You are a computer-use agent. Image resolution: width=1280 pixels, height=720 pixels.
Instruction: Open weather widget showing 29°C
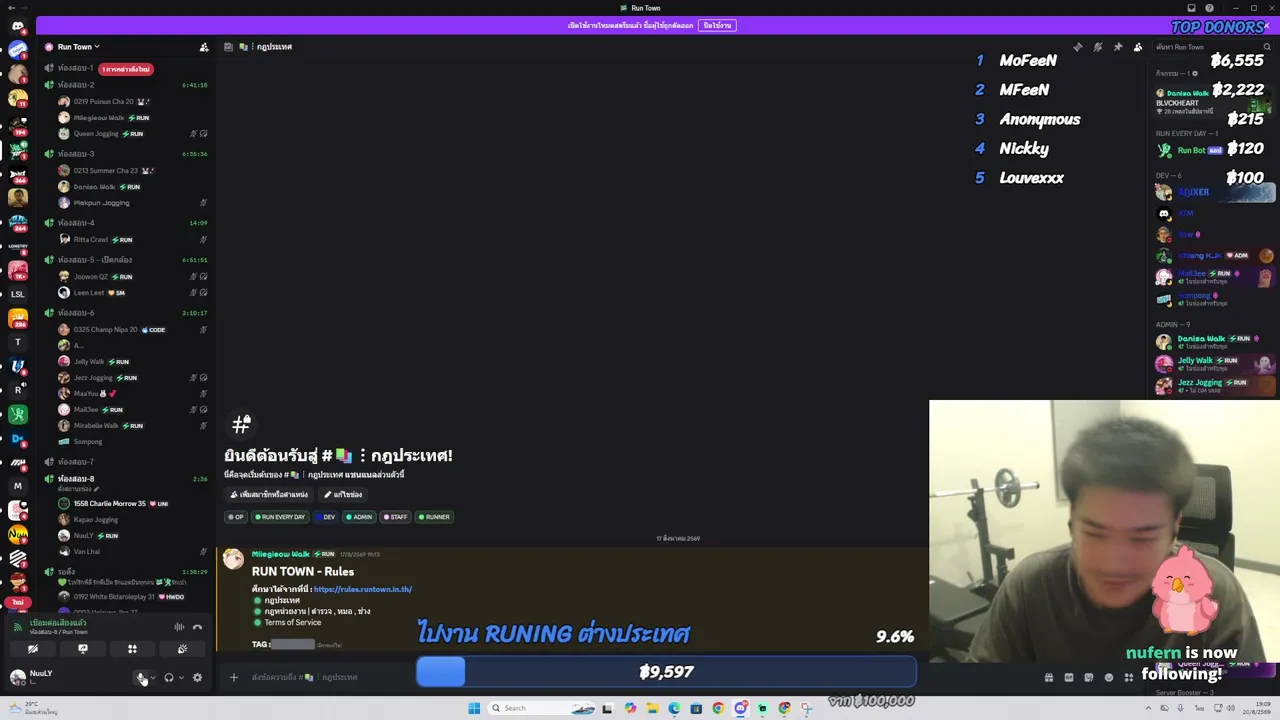[35, 708]
